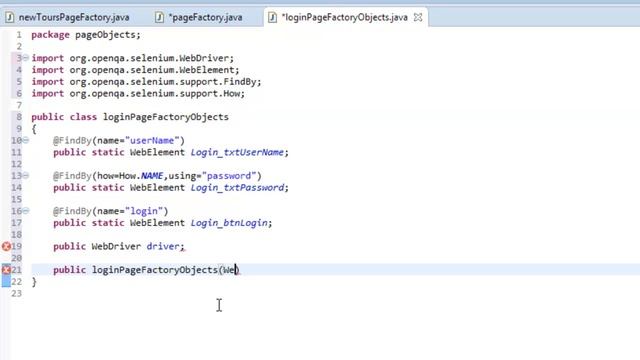Click the Login_txtUserName field name
This screenshot has width=640, height=360.
pos(237,152)
